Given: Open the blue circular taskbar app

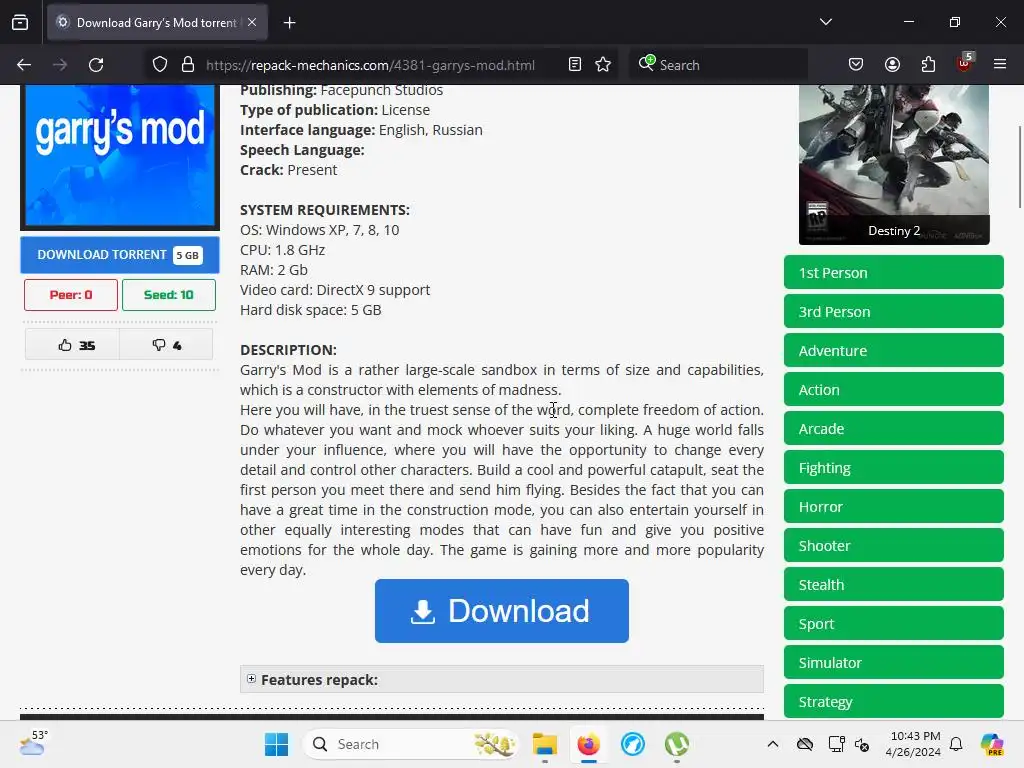Looking at the screenshot, I should click(x=633, y=744).
